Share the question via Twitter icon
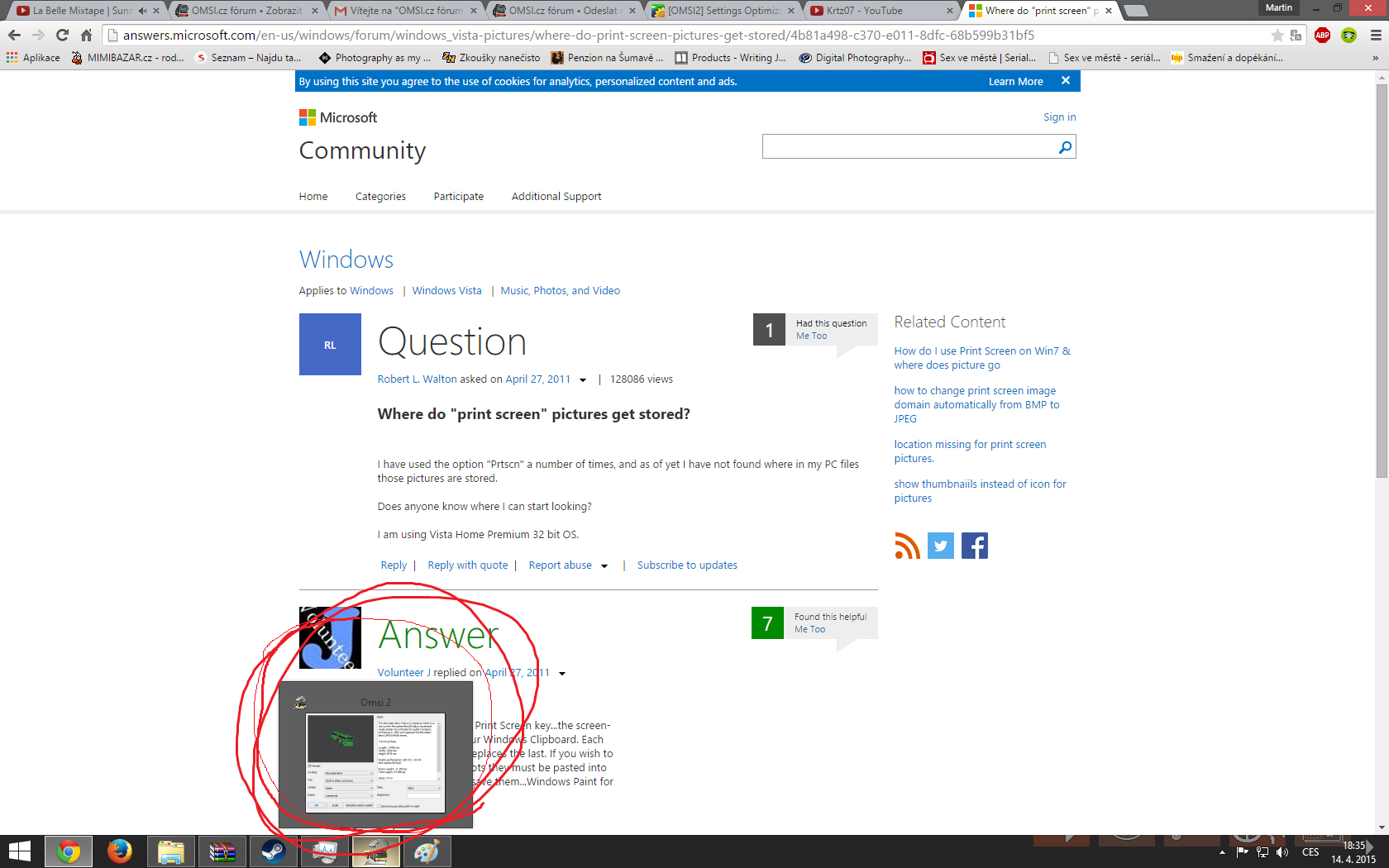1389x868 pixels. [941, 546]
